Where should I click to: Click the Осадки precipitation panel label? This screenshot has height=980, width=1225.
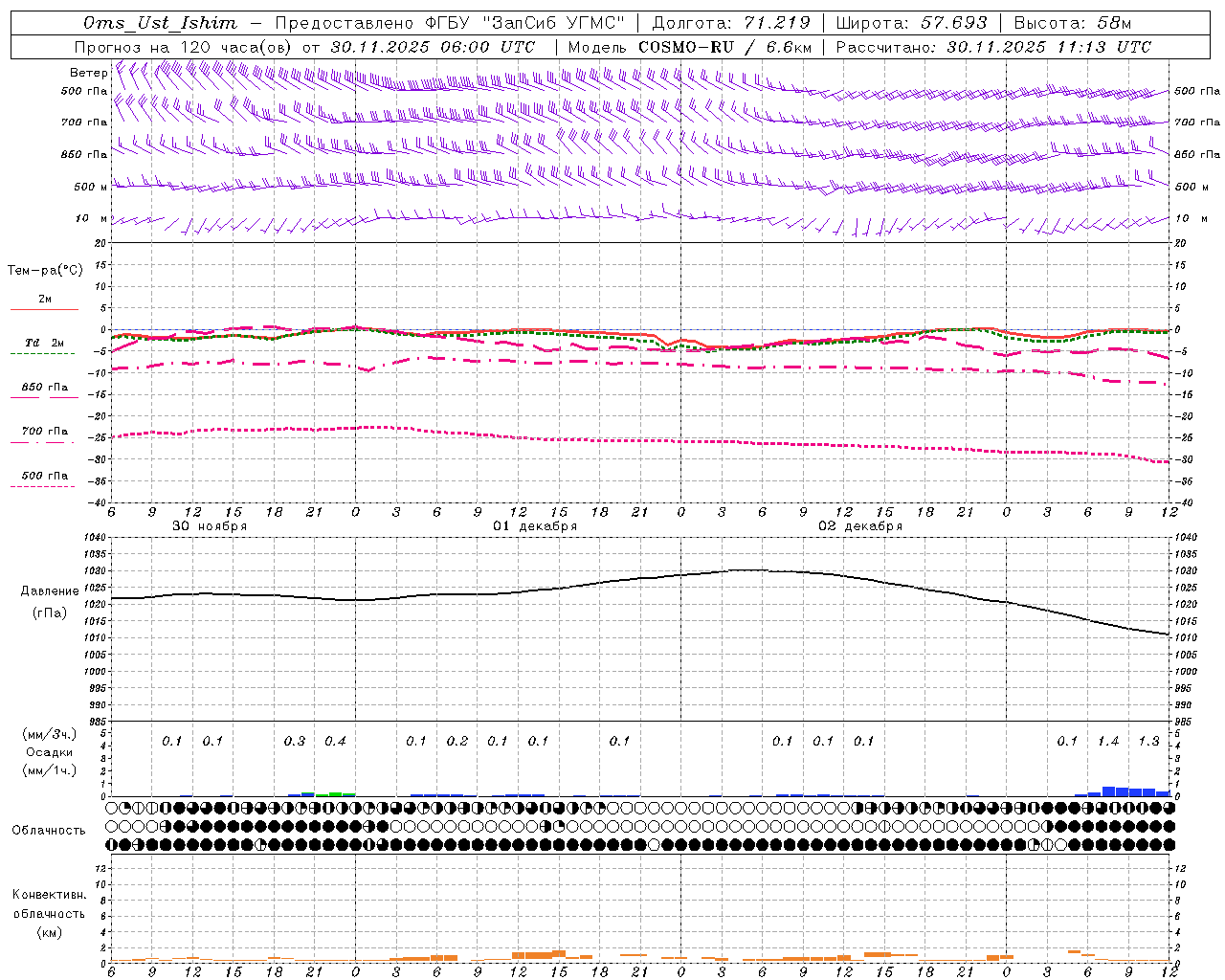(x=50, y=752)
